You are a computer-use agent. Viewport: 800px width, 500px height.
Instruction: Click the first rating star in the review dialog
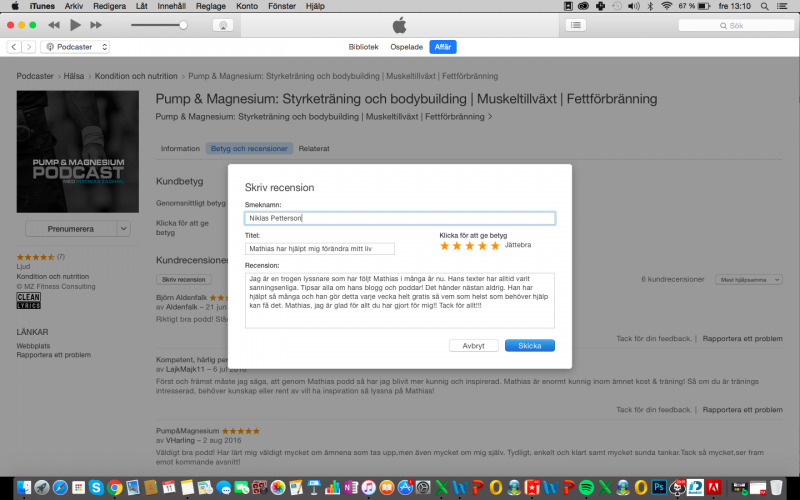(x=444, y=246)
